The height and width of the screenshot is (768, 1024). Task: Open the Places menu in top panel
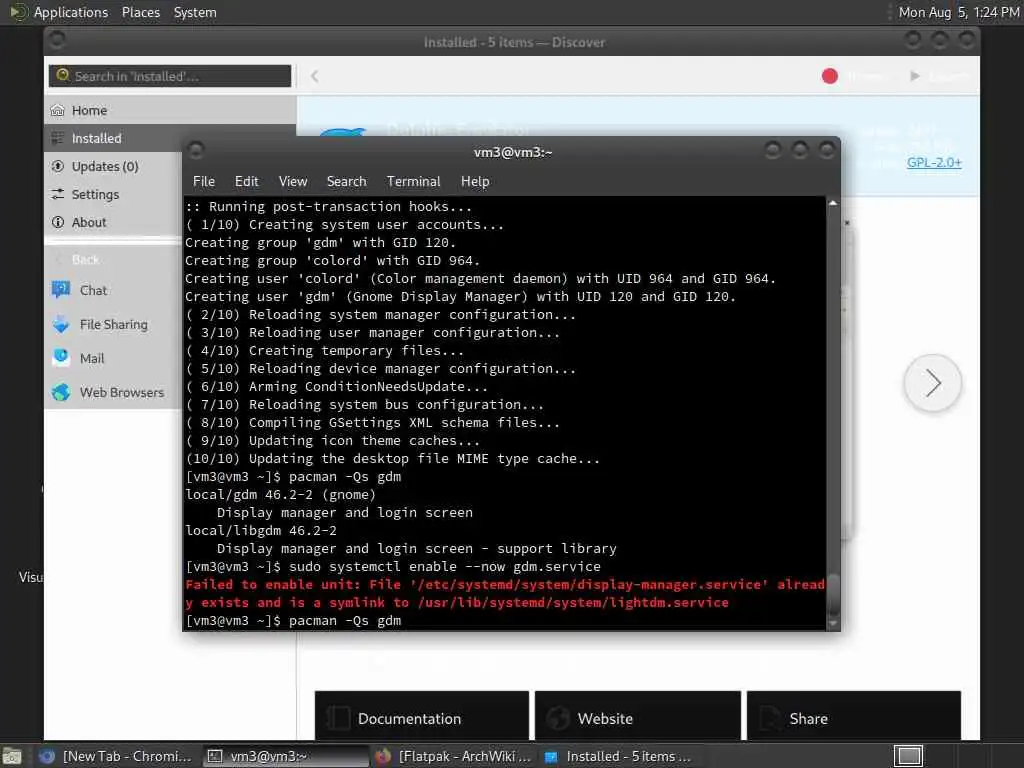tap(140, 12)
